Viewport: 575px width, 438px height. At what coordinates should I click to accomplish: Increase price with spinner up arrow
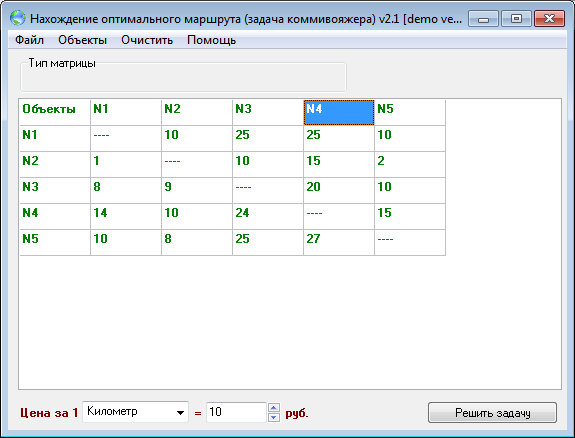pos(274,408)
